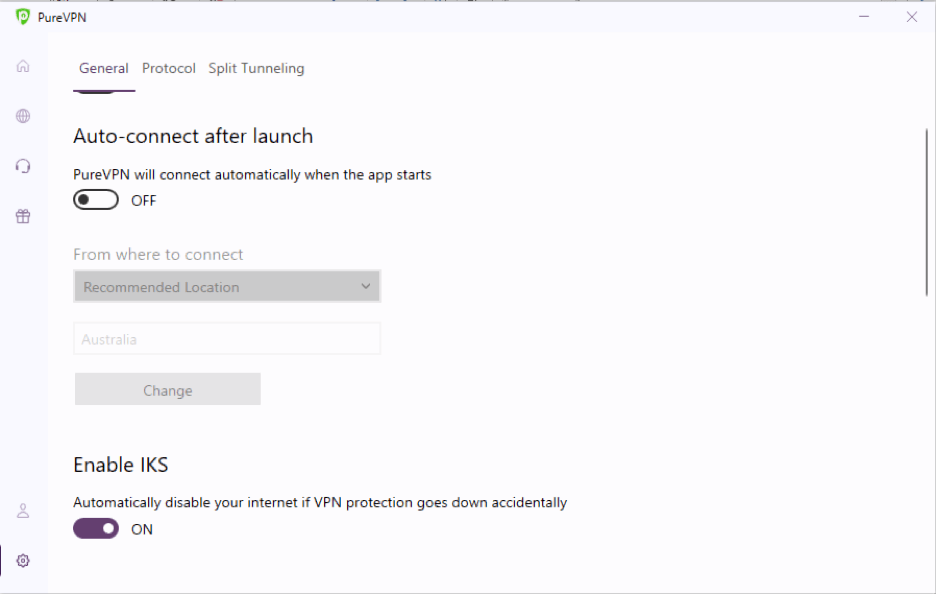Open the globe Locations icon in the sidebar
The height and width of the screenshot is (594, 936).
23,116
